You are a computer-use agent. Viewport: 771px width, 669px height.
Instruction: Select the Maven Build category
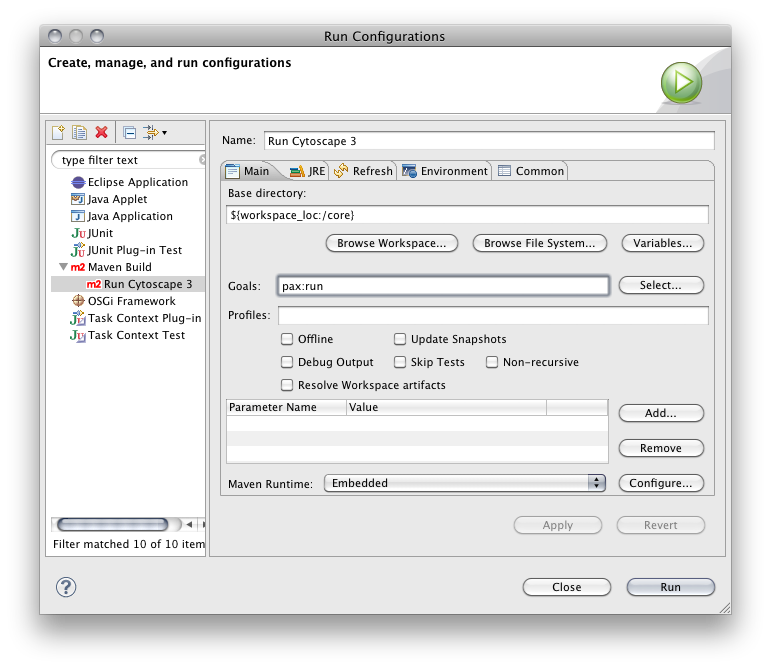click(x=111, y=267)
